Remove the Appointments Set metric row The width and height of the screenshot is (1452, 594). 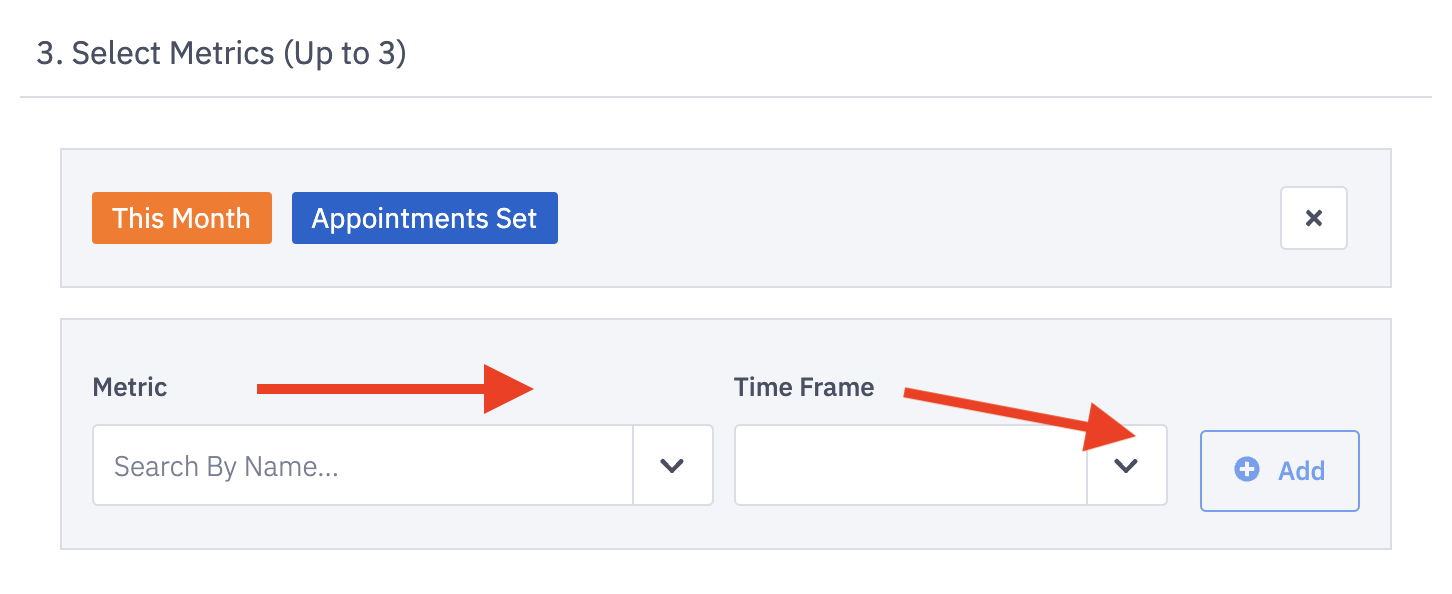(x=1313, y=218)
